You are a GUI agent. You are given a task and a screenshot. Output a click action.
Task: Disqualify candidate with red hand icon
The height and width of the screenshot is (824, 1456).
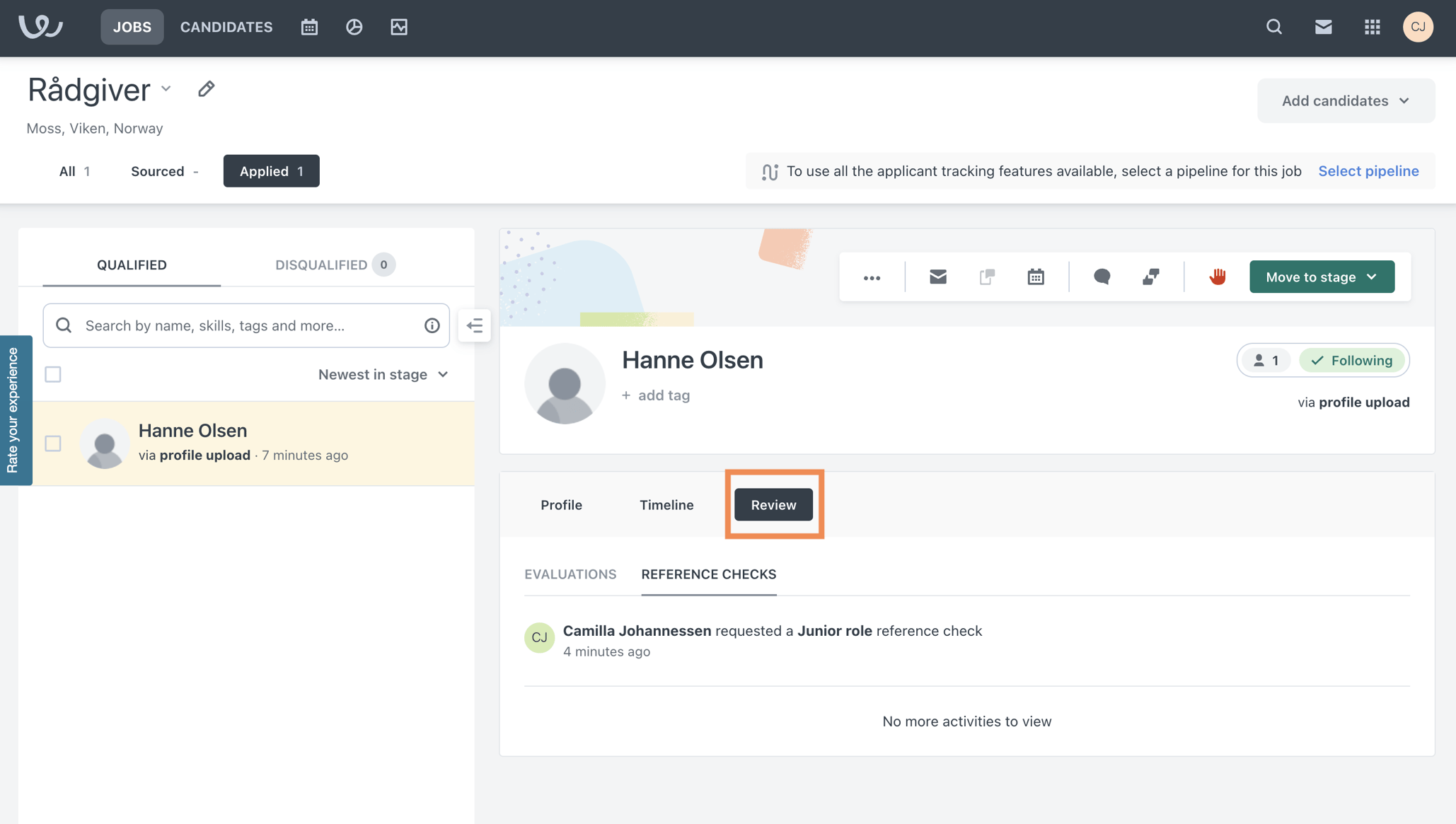(x=1217, y=277)
